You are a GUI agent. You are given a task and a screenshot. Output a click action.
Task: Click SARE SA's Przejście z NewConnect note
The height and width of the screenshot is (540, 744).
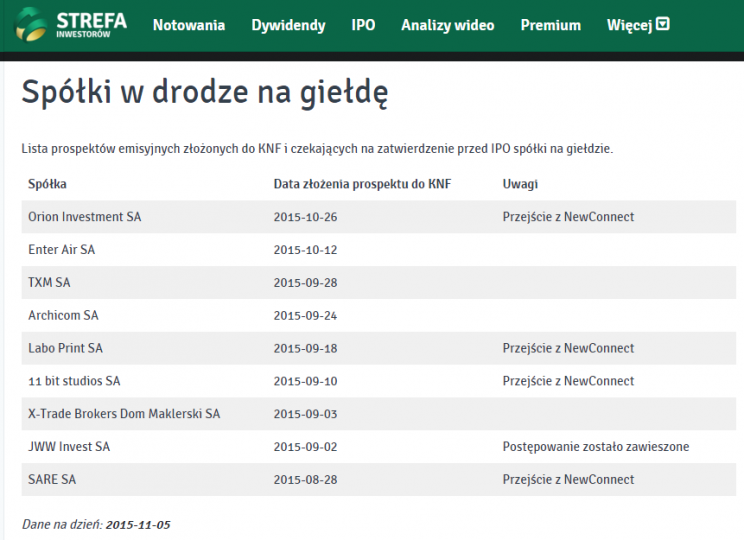pyautogui.click(x=568, y=479)
